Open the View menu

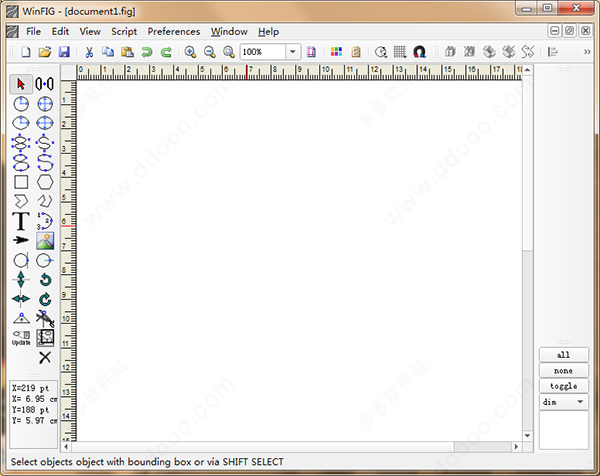point(90,31)
